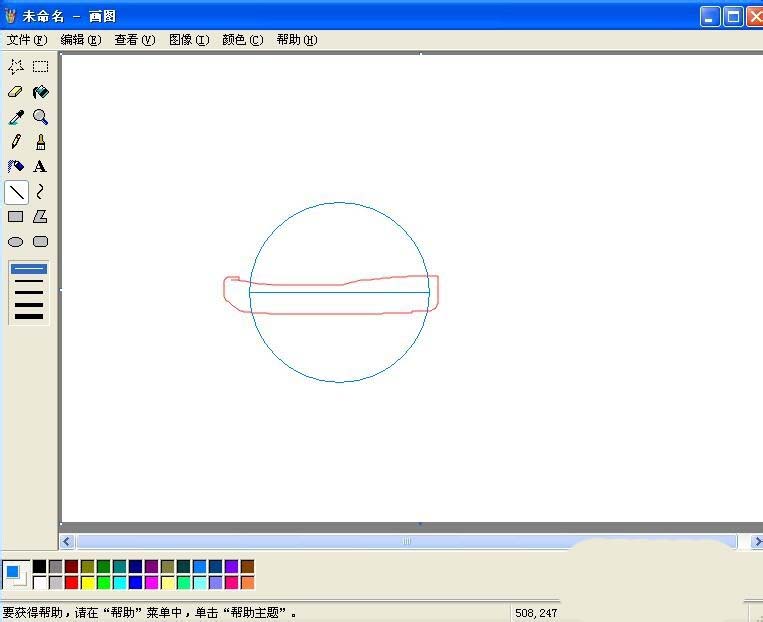Open the 帮助(H) menu
763x622 pixels.
(x=297, y=40)
